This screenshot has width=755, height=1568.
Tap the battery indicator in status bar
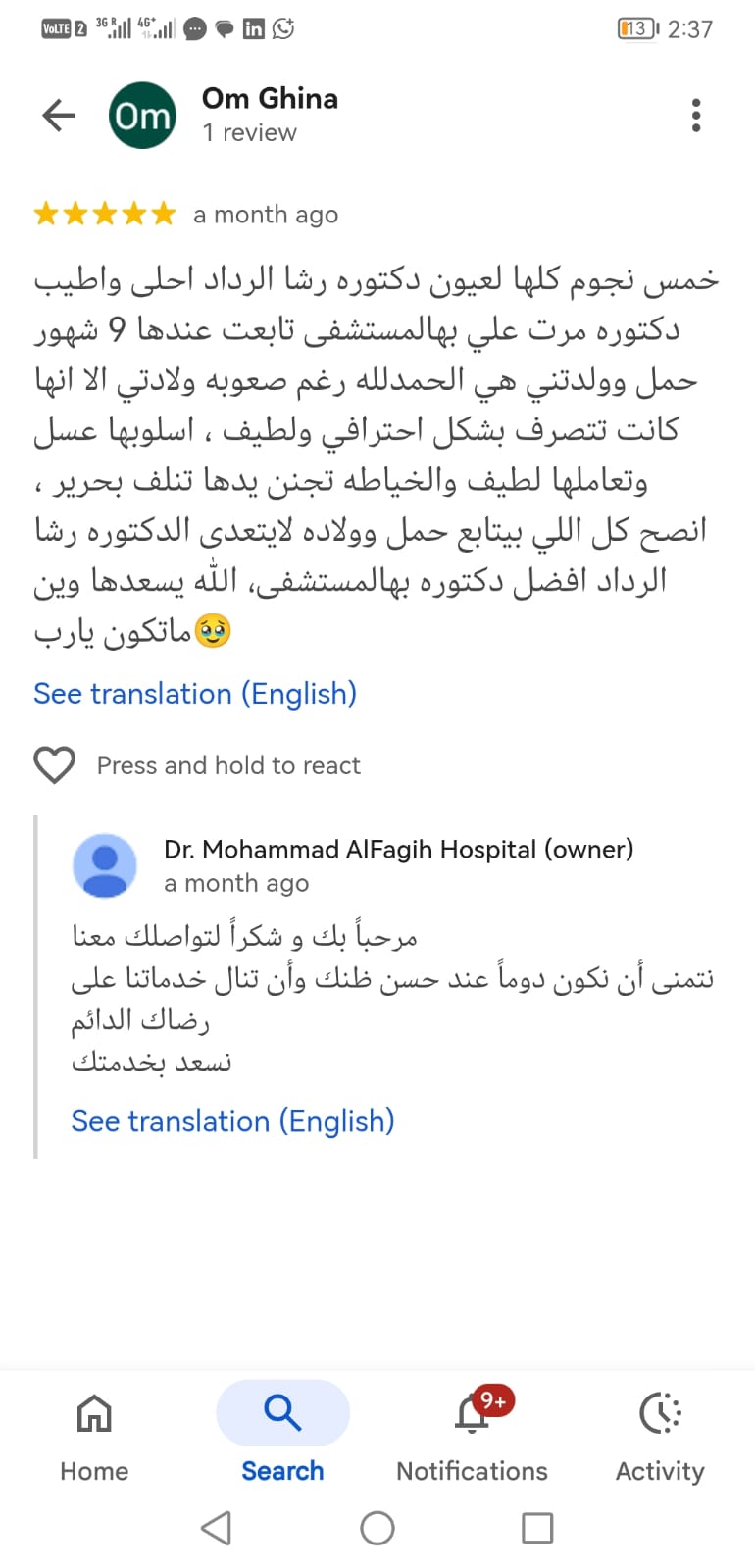tap(638, 28)
